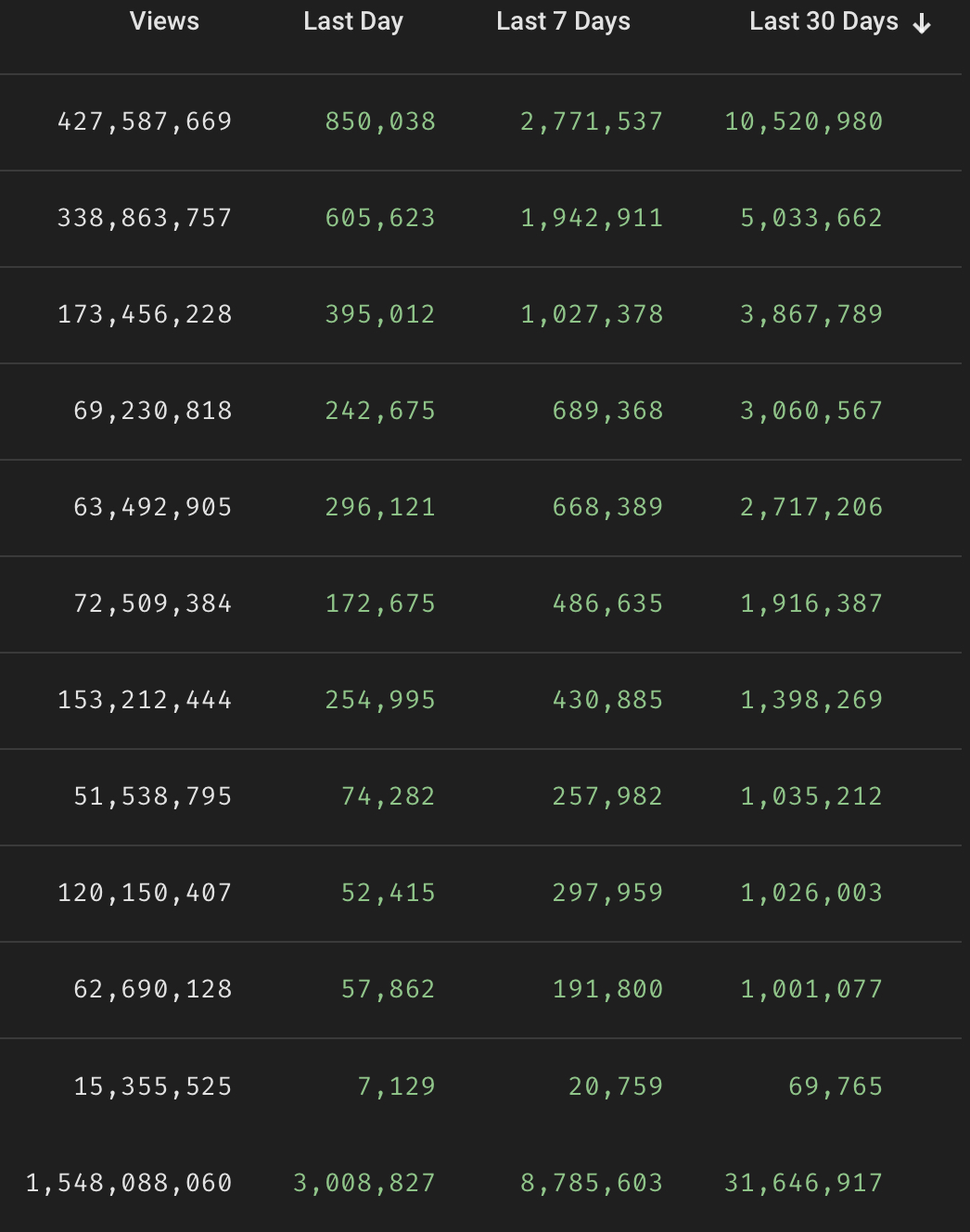Click the 1,548,088,060 total views value
Screen dimensions: 970x1232
[129, 1183]
